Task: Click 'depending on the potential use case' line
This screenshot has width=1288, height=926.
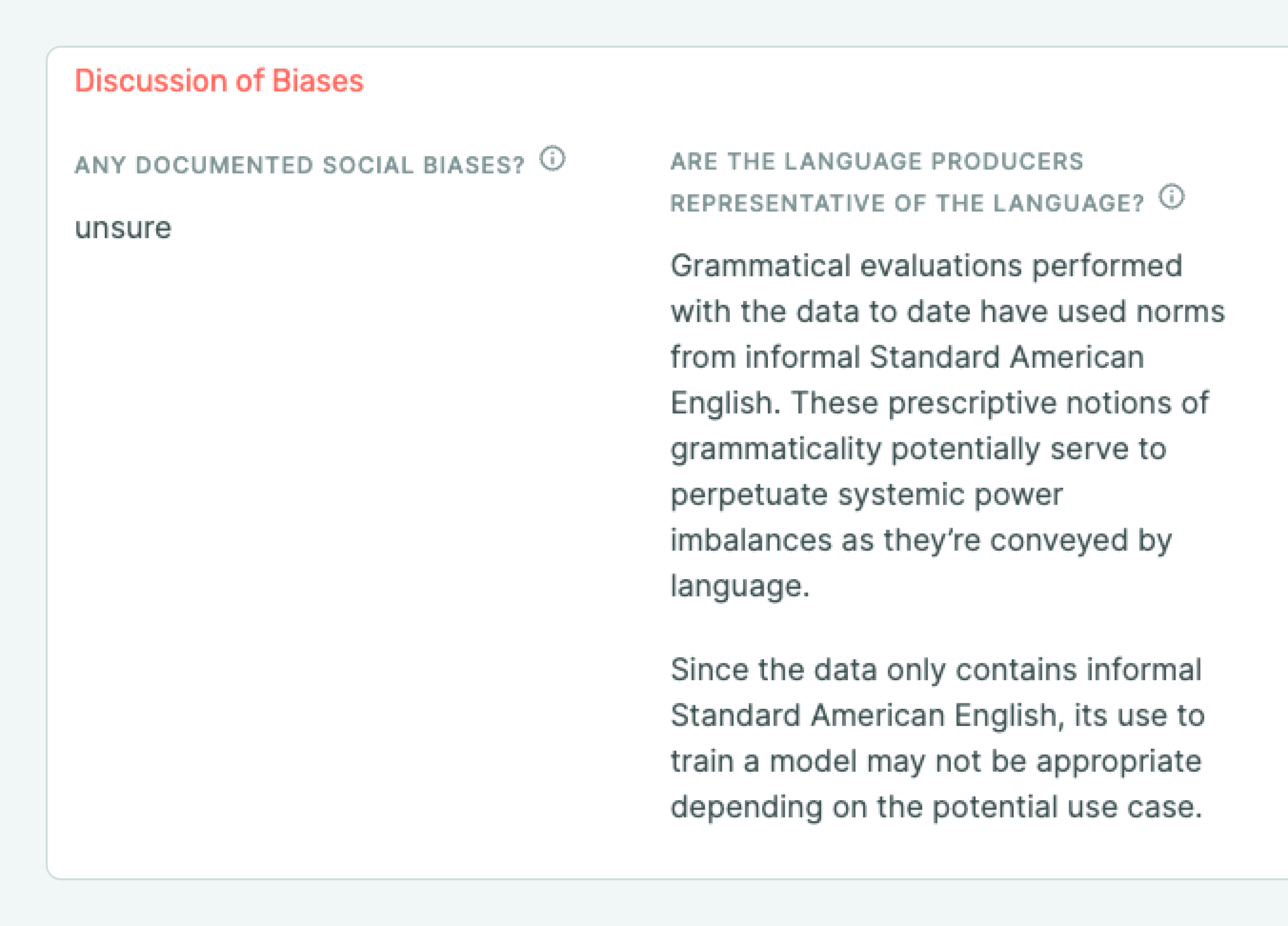Action: pos(937,807)
